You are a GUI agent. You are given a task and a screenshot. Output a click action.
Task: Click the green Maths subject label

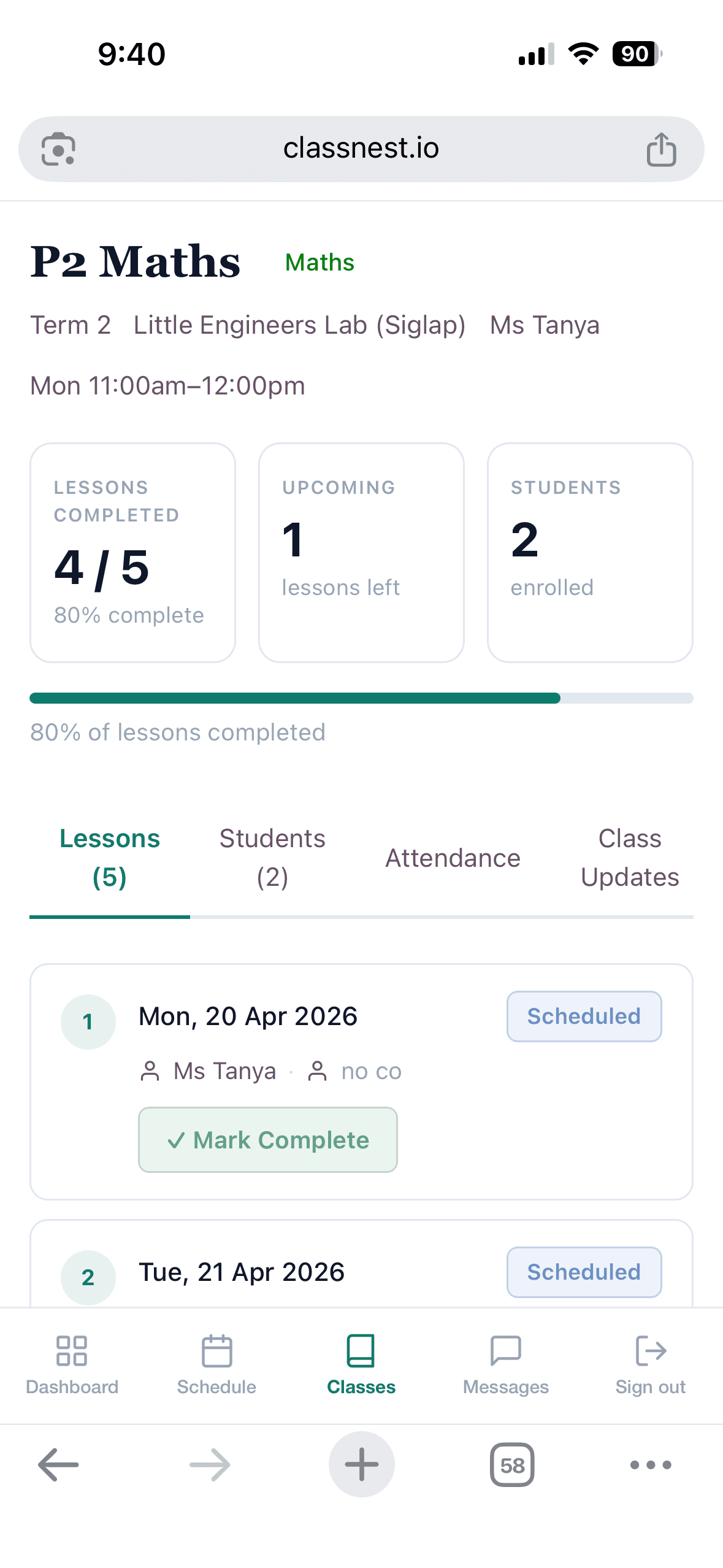(x=319, y=262)
